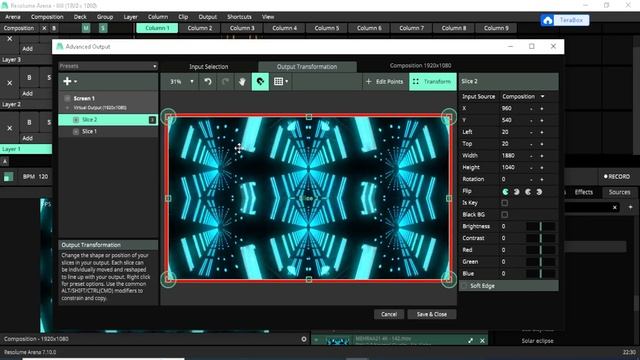This screenshot has width=640, height=360.
Task: Select the first Flip option icon
Action: click(505, 191)
